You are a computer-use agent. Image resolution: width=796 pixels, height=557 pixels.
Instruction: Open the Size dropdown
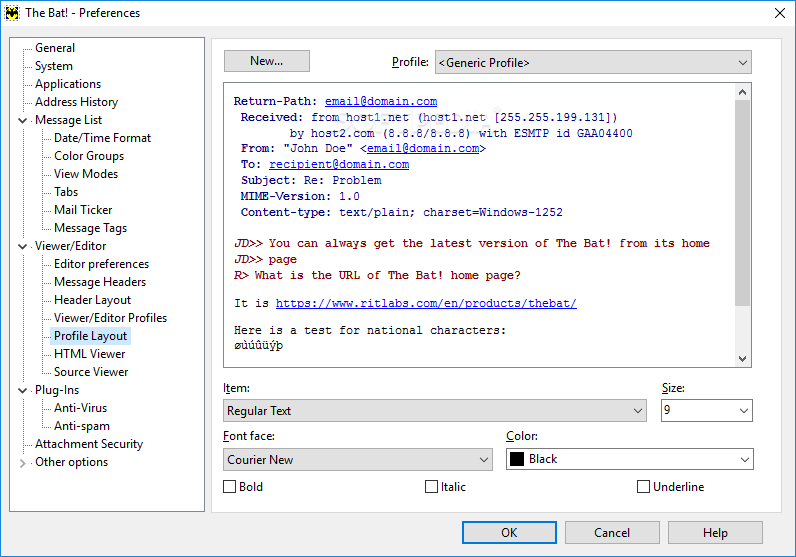[706, 410]
